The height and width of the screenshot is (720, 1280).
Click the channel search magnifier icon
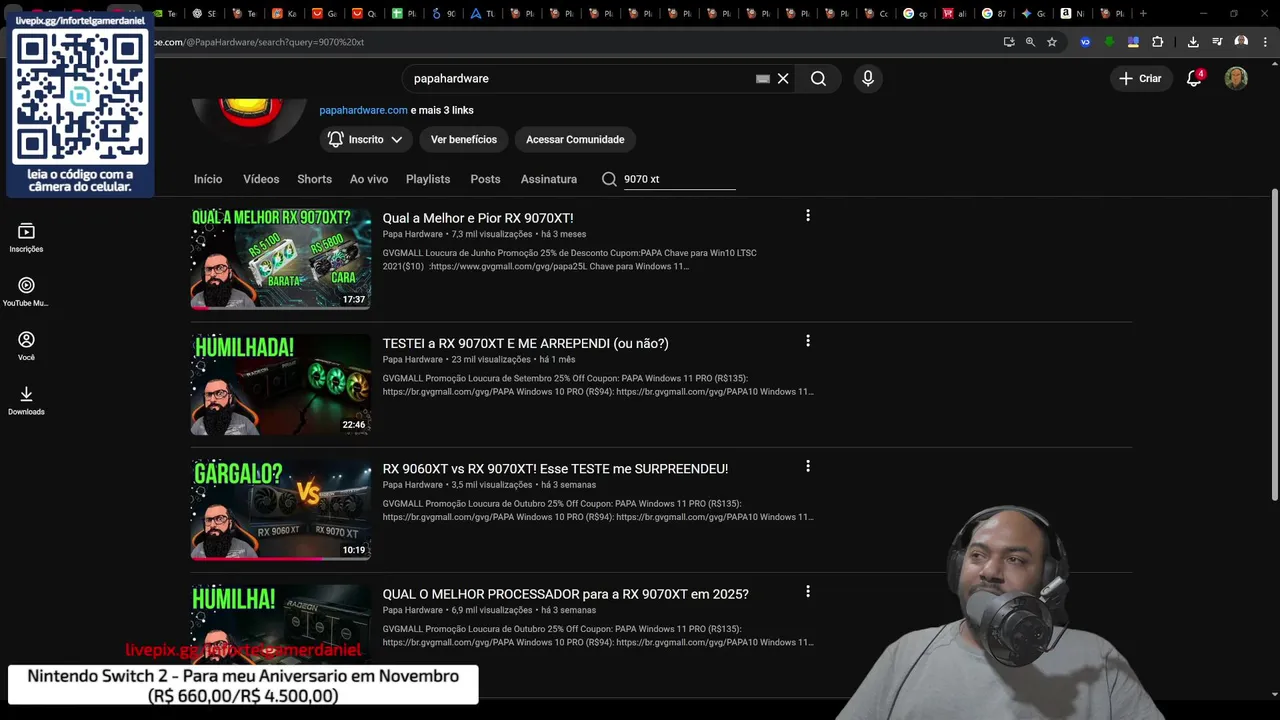click(609, 179)
